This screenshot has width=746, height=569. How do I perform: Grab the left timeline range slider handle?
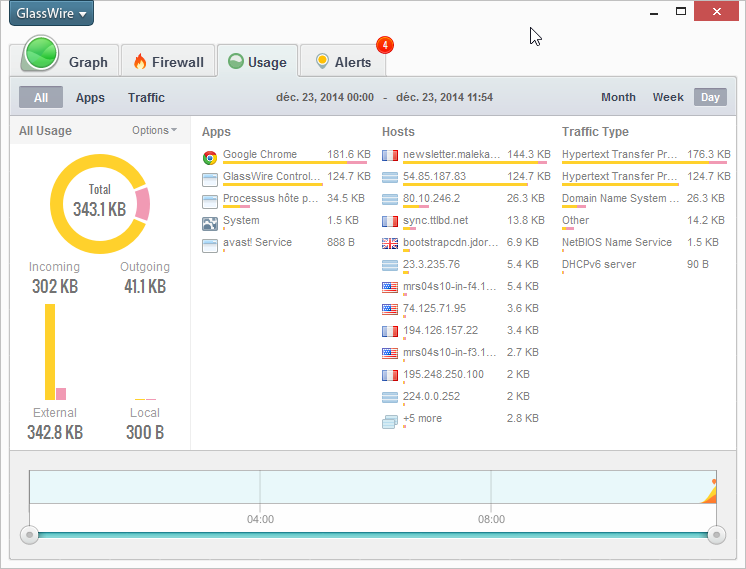(x=29, y=535)
